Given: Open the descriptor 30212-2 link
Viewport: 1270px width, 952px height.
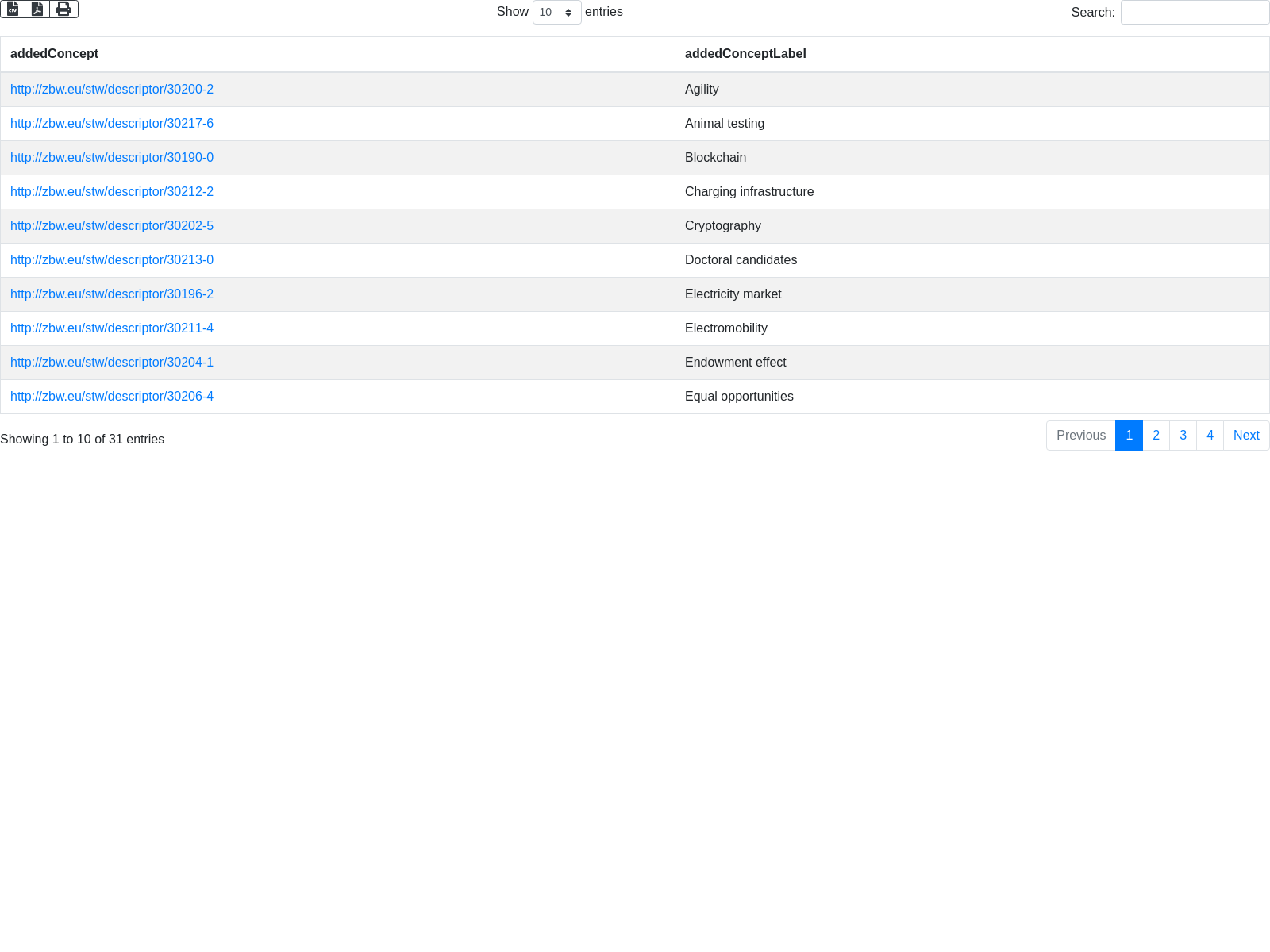Looking at the screenshot, I should tap(112, 192).
